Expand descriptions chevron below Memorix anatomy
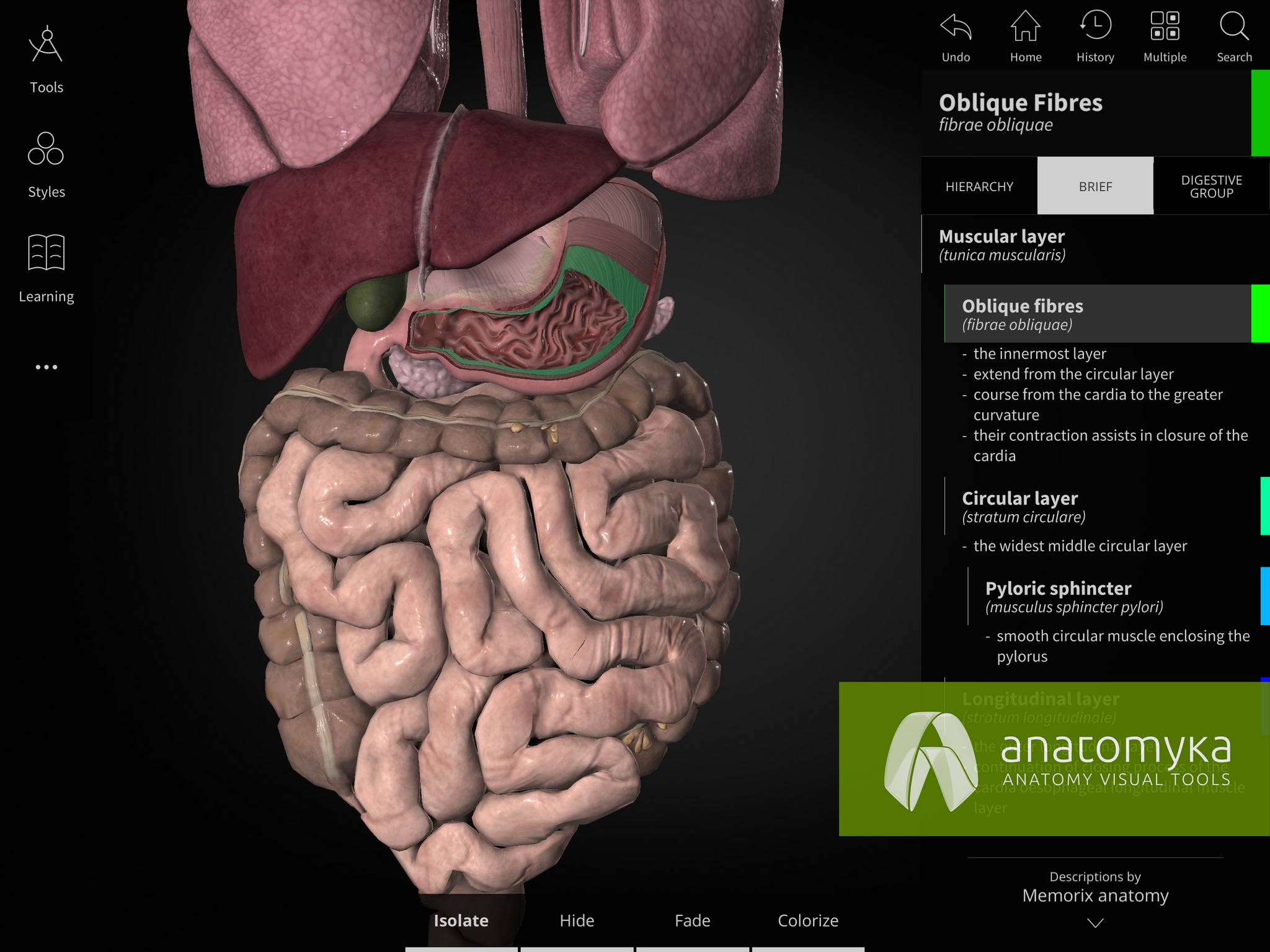1270x952 pixels. [x=1095, y=923]
